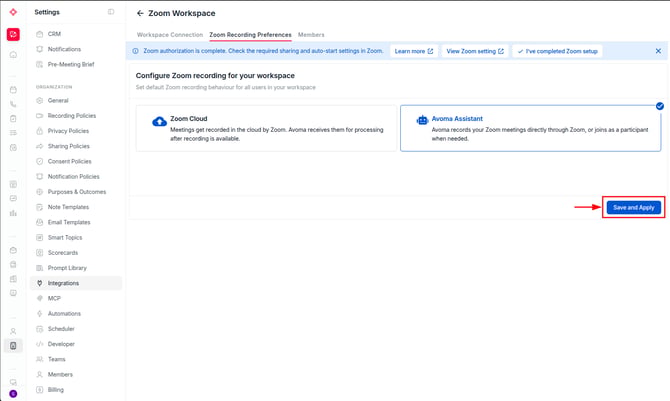This screenshot has width=670, height=401.
Task: Click the Avoma diamond logo
Action: (13, 12)
